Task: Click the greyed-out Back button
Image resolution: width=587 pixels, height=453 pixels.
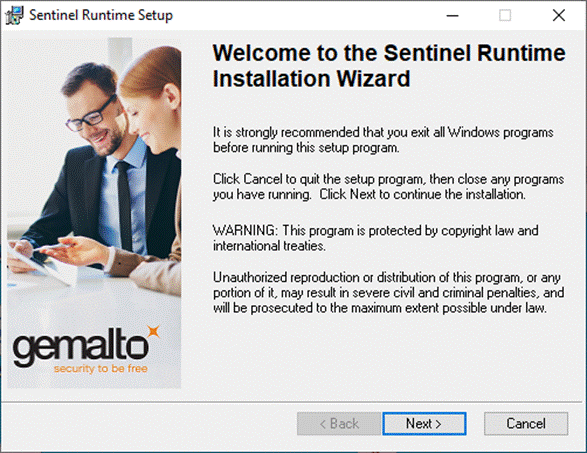Action: click(339, 424)
